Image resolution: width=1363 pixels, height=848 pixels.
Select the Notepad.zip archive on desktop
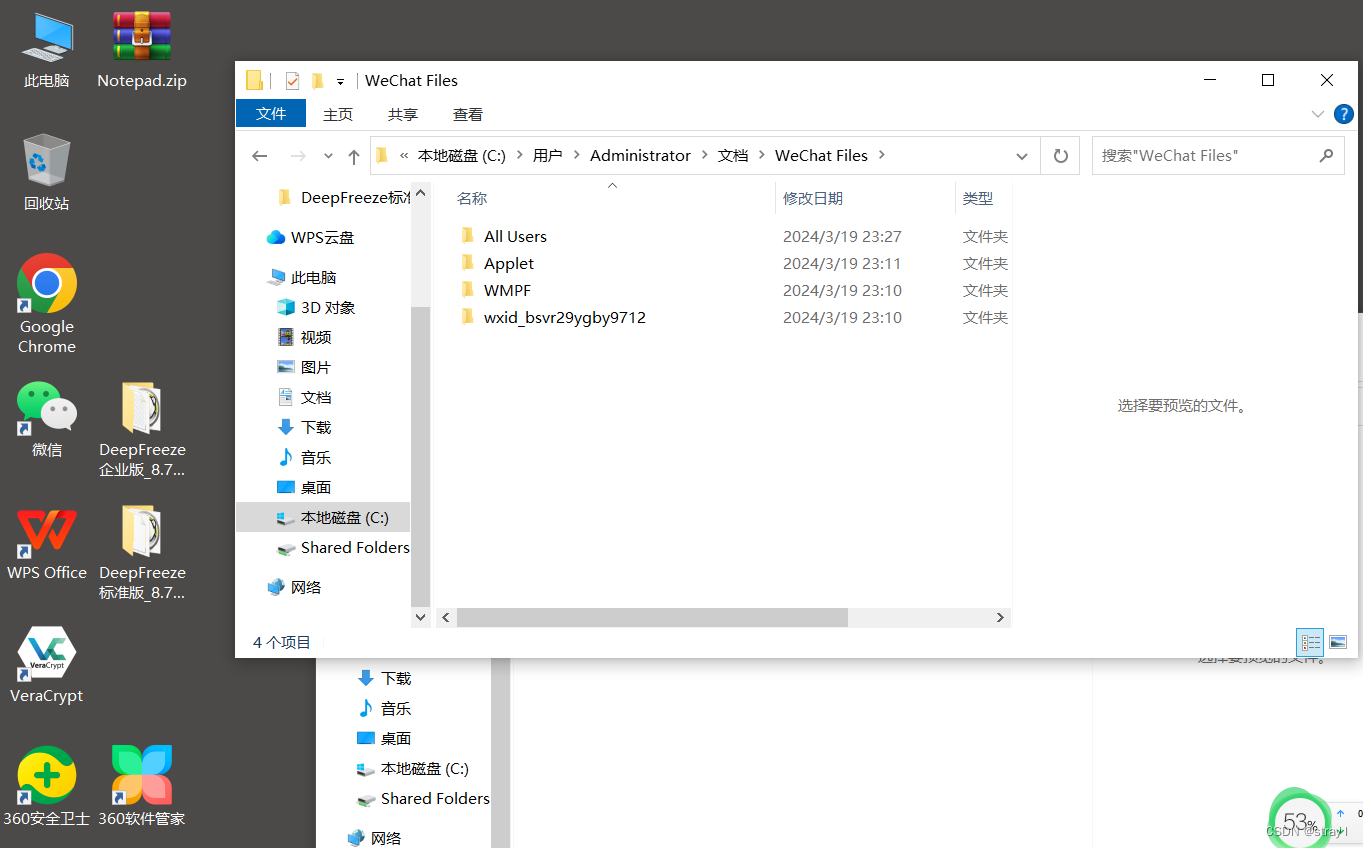tap(142, 50)
